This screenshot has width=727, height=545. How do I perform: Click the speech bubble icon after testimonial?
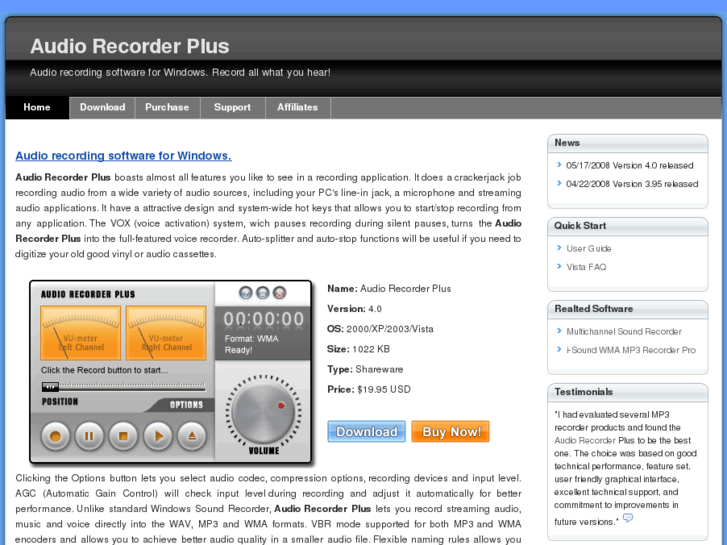[628, 518]
